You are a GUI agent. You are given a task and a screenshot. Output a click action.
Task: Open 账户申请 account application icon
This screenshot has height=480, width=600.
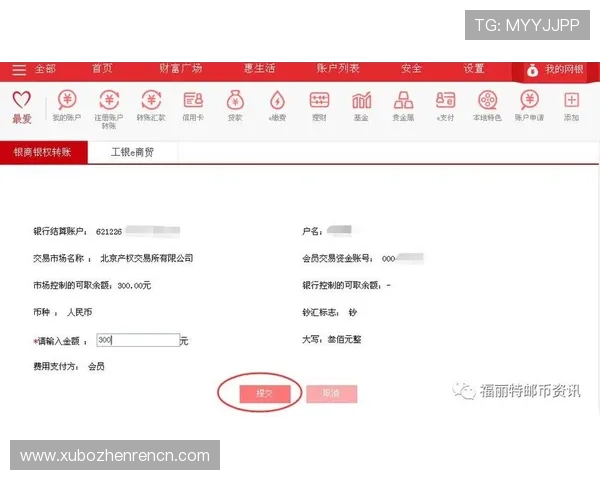(x=530, y=100)
